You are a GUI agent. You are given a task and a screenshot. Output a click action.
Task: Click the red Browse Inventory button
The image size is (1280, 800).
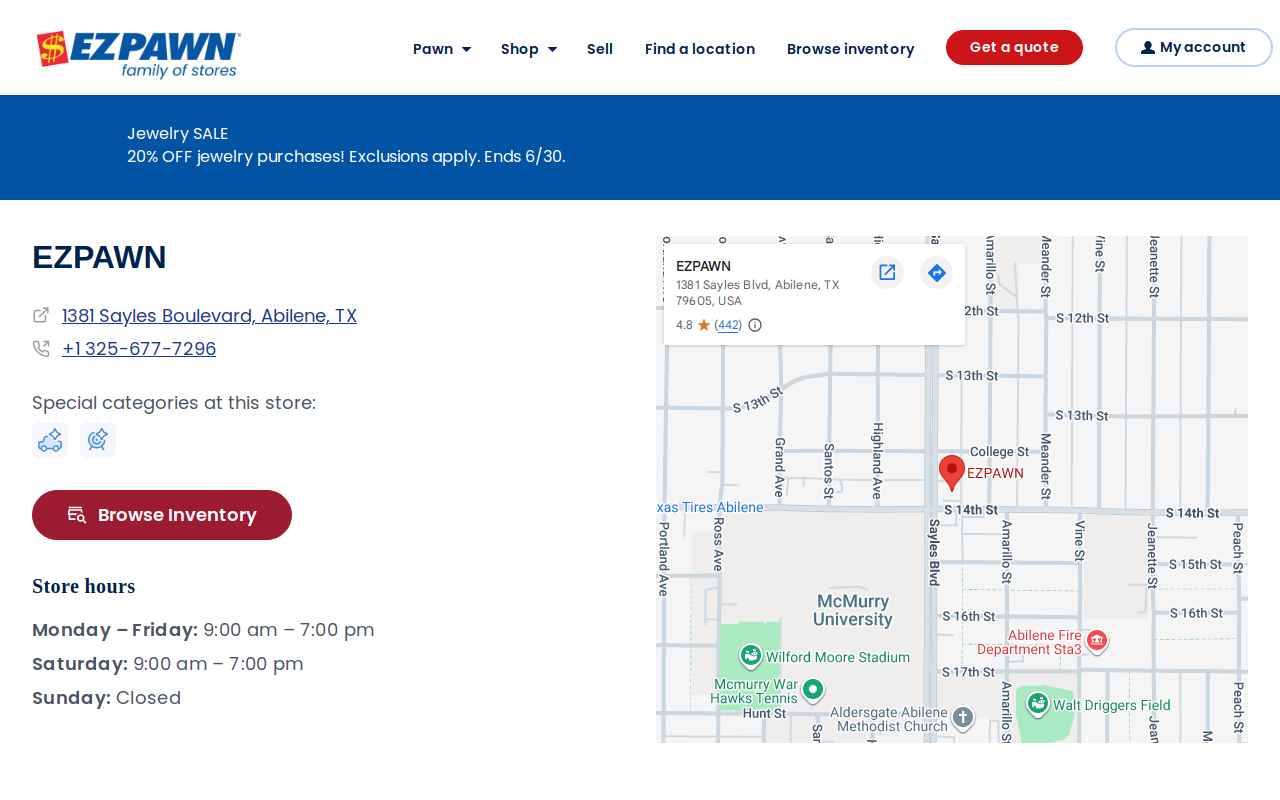pos(162,515)
